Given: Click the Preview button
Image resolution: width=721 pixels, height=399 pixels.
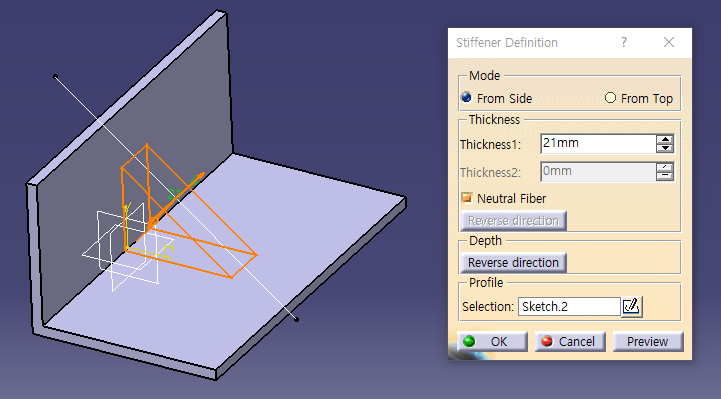Looking at the screenshot, I should (648, 342).
